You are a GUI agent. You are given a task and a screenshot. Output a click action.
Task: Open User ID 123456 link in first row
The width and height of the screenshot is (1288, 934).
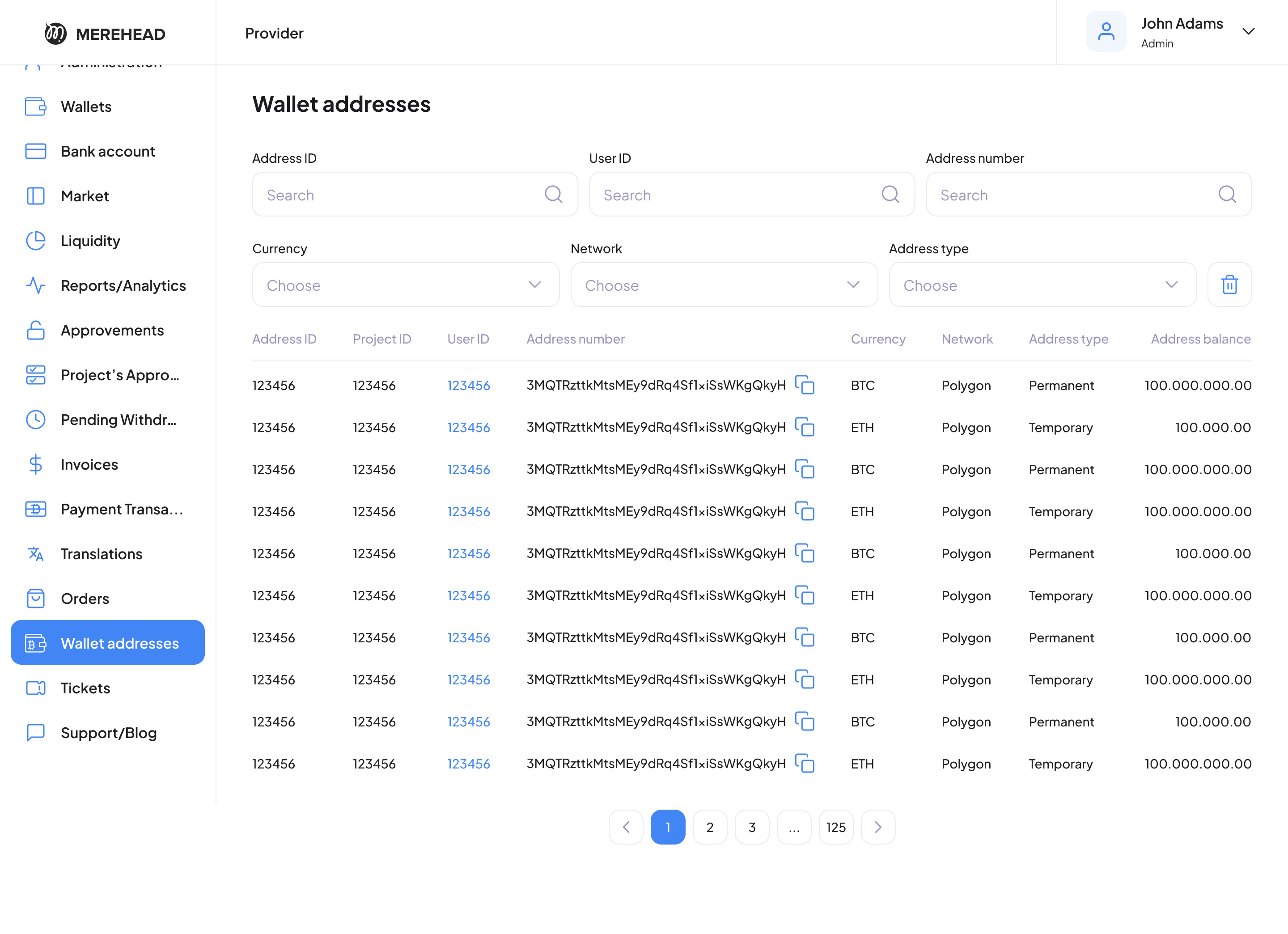[x=468, y=385]
